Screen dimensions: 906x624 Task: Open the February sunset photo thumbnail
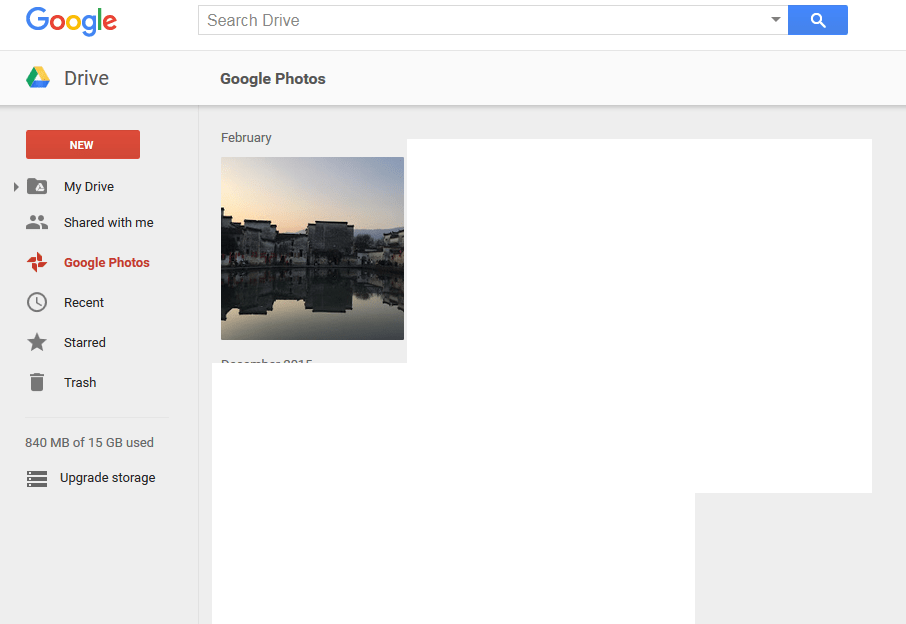coord(312,247)
